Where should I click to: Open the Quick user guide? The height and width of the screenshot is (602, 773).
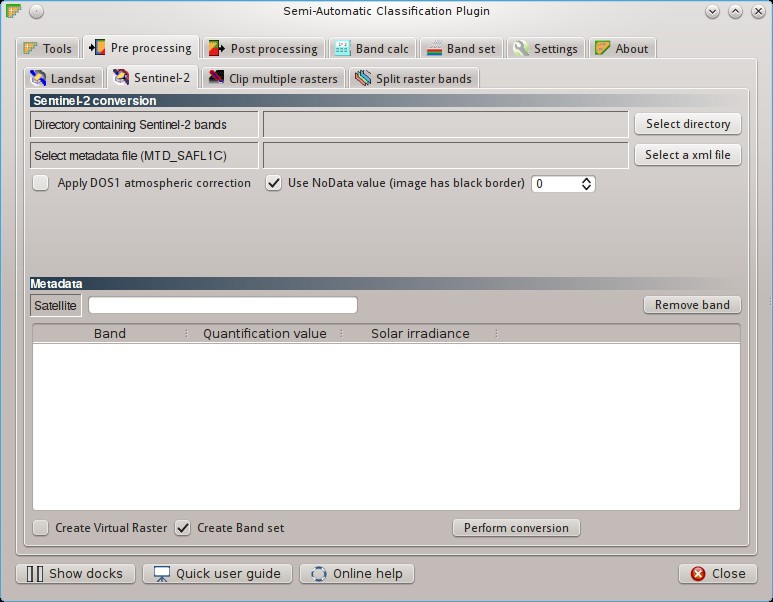217,573
